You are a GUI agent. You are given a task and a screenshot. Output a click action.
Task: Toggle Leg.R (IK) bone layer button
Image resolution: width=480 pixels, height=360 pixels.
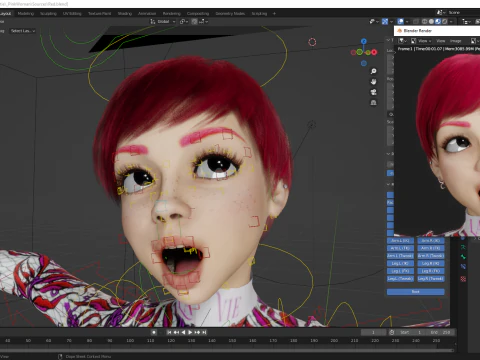coord(431,263)
